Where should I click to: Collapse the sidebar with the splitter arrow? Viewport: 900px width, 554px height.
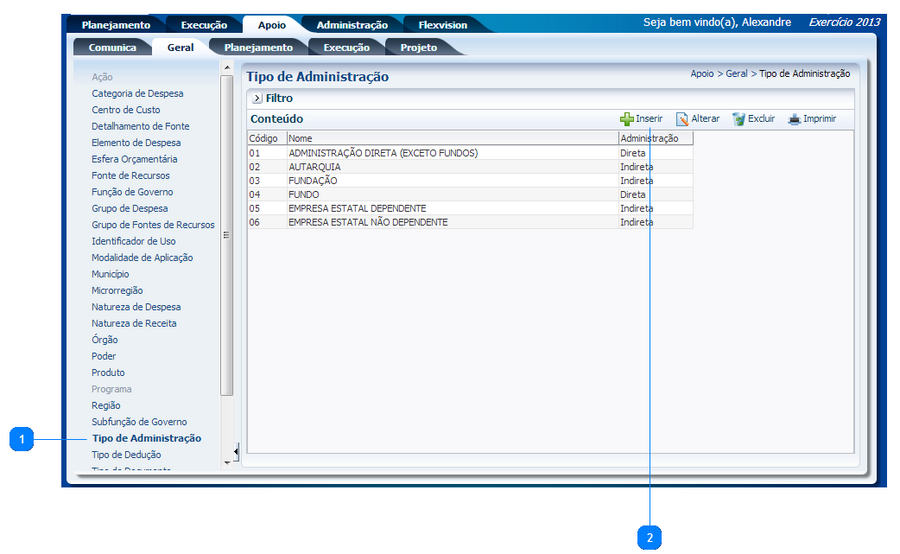click(236, 451)
